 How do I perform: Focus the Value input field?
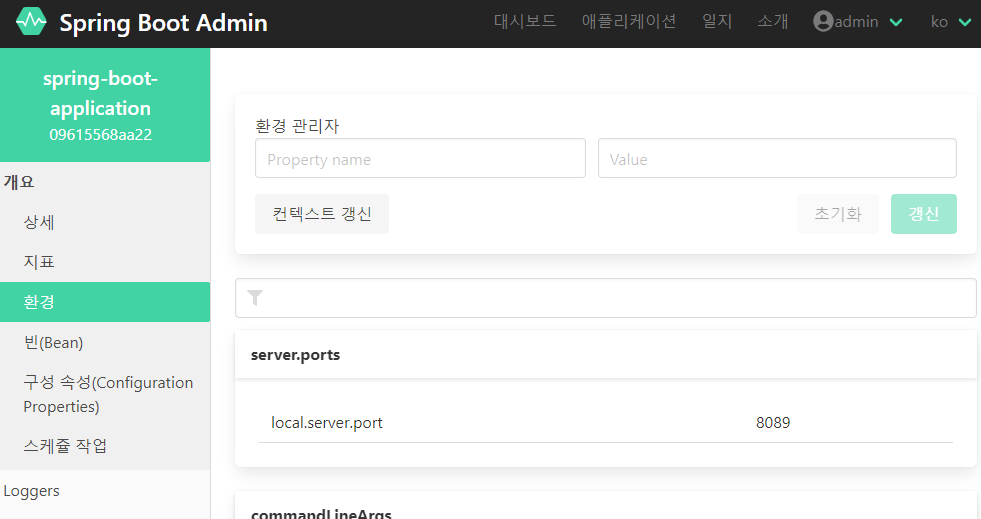[777, 158]
